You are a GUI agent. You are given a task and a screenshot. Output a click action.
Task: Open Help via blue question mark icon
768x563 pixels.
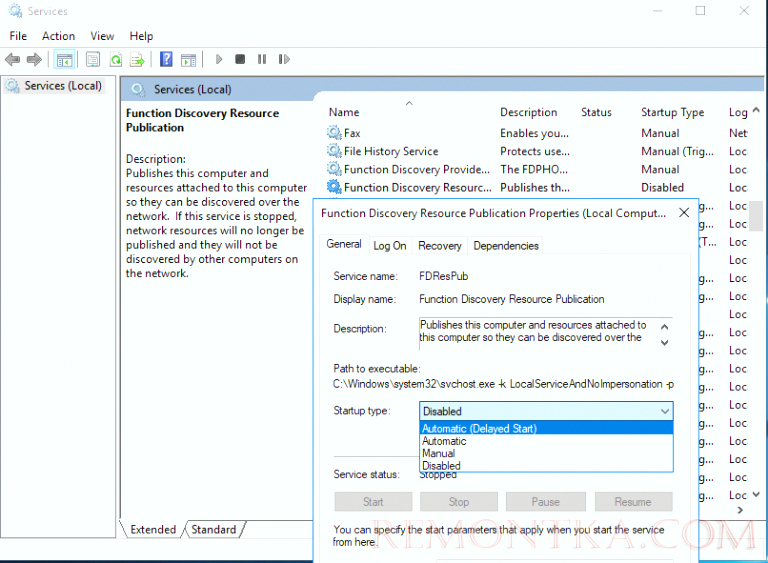166,60
